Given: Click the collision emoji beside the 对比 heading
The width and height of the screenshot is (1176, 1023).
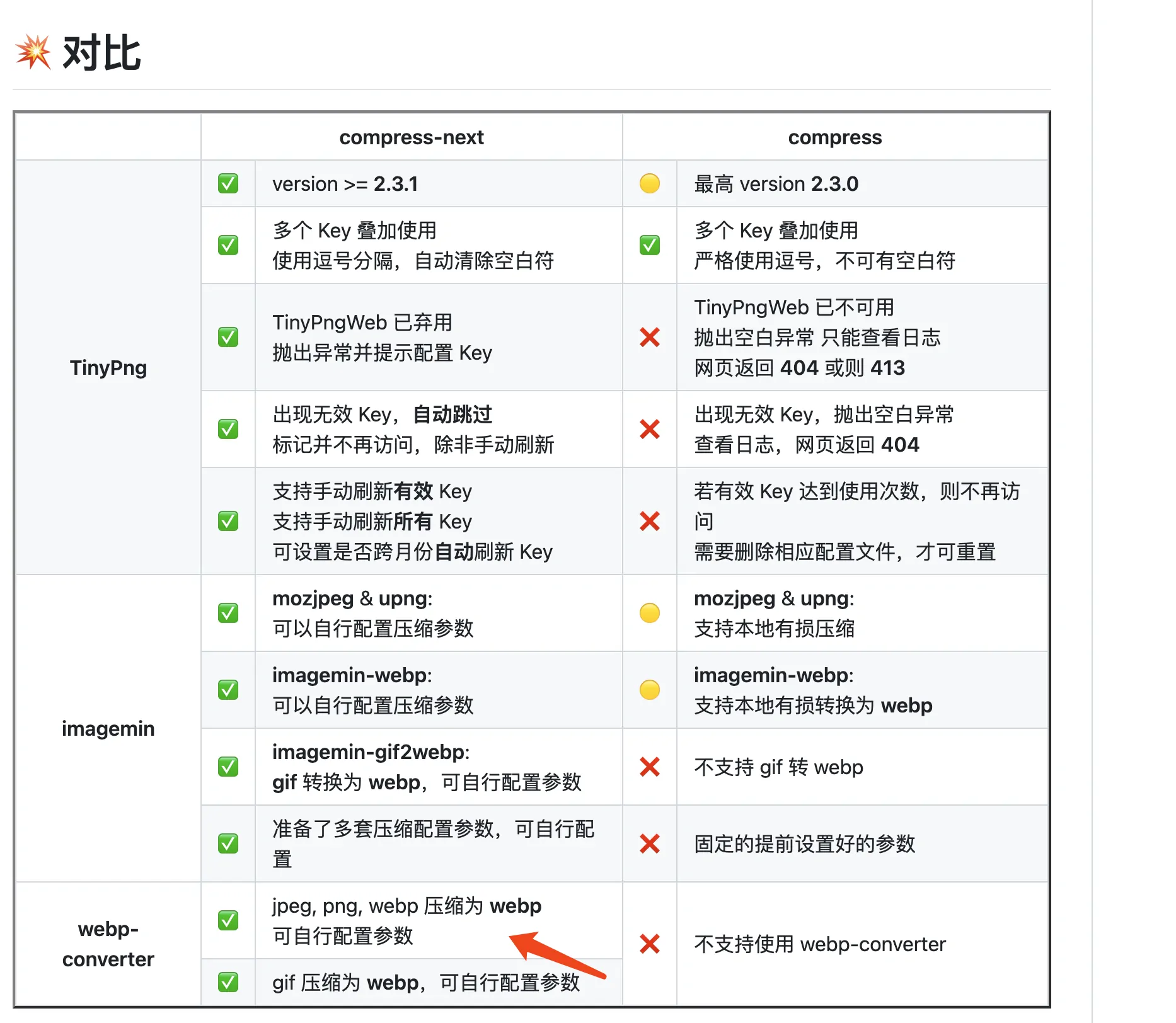Looking at the screenshot, I should tap(33, 52).
